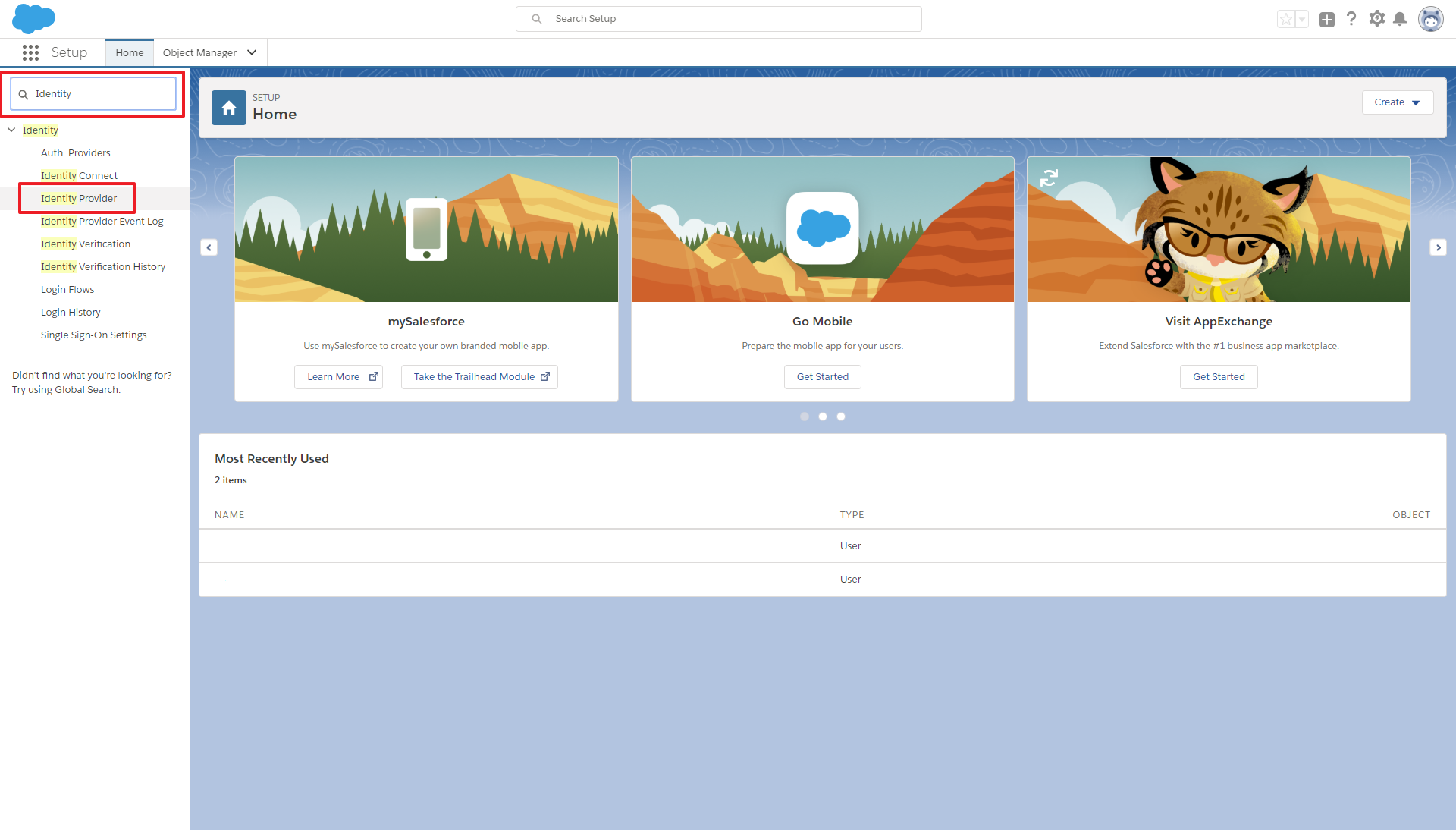Screen dimensions: 1456x830
Task: Click the Quick Find box containing Identity
Action: pos(93,94)
